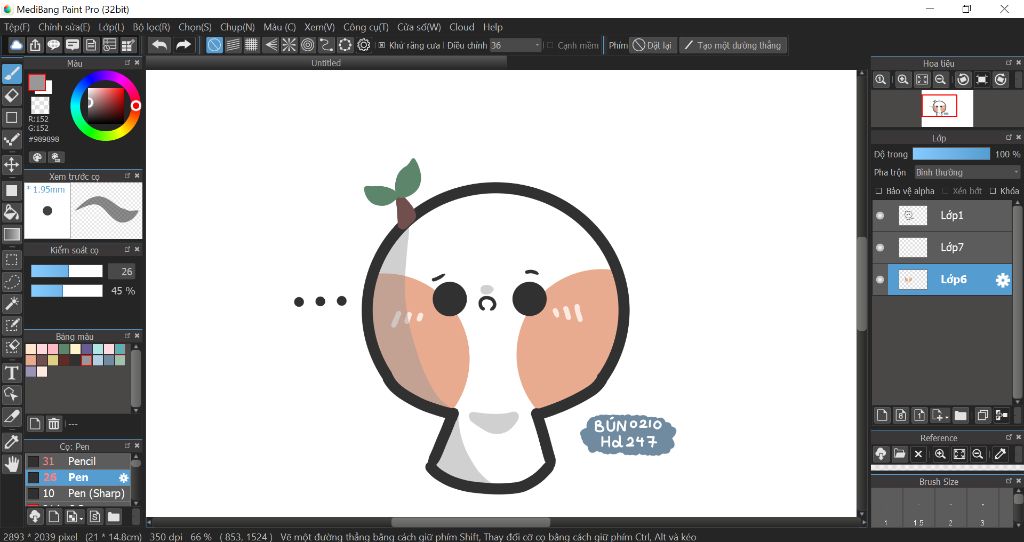The height and width of the screenshot is (542, 1024).
Task: Open the Xem(V) menu
Action: pyautogui.click(x=319, y=27)
